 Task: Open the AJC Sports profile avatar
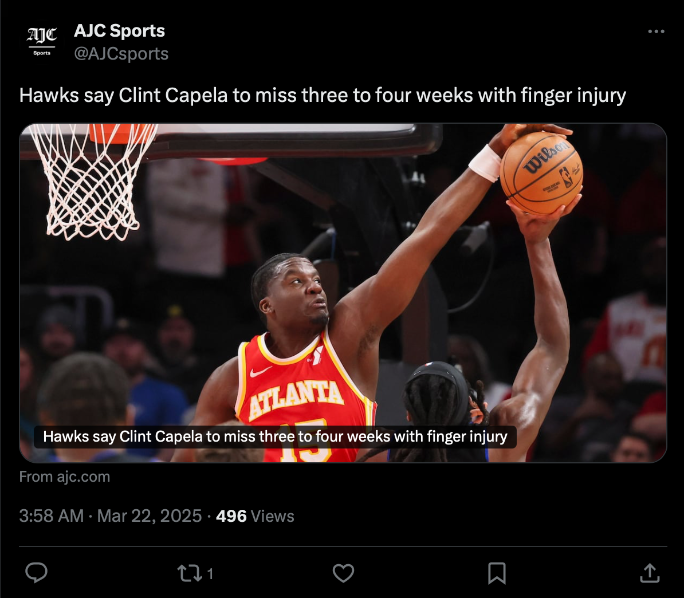[x=42, y=41]
